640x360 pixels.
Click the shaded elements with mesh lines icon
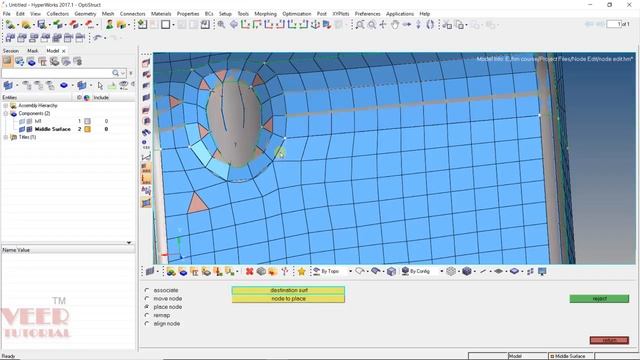(467, 271)
